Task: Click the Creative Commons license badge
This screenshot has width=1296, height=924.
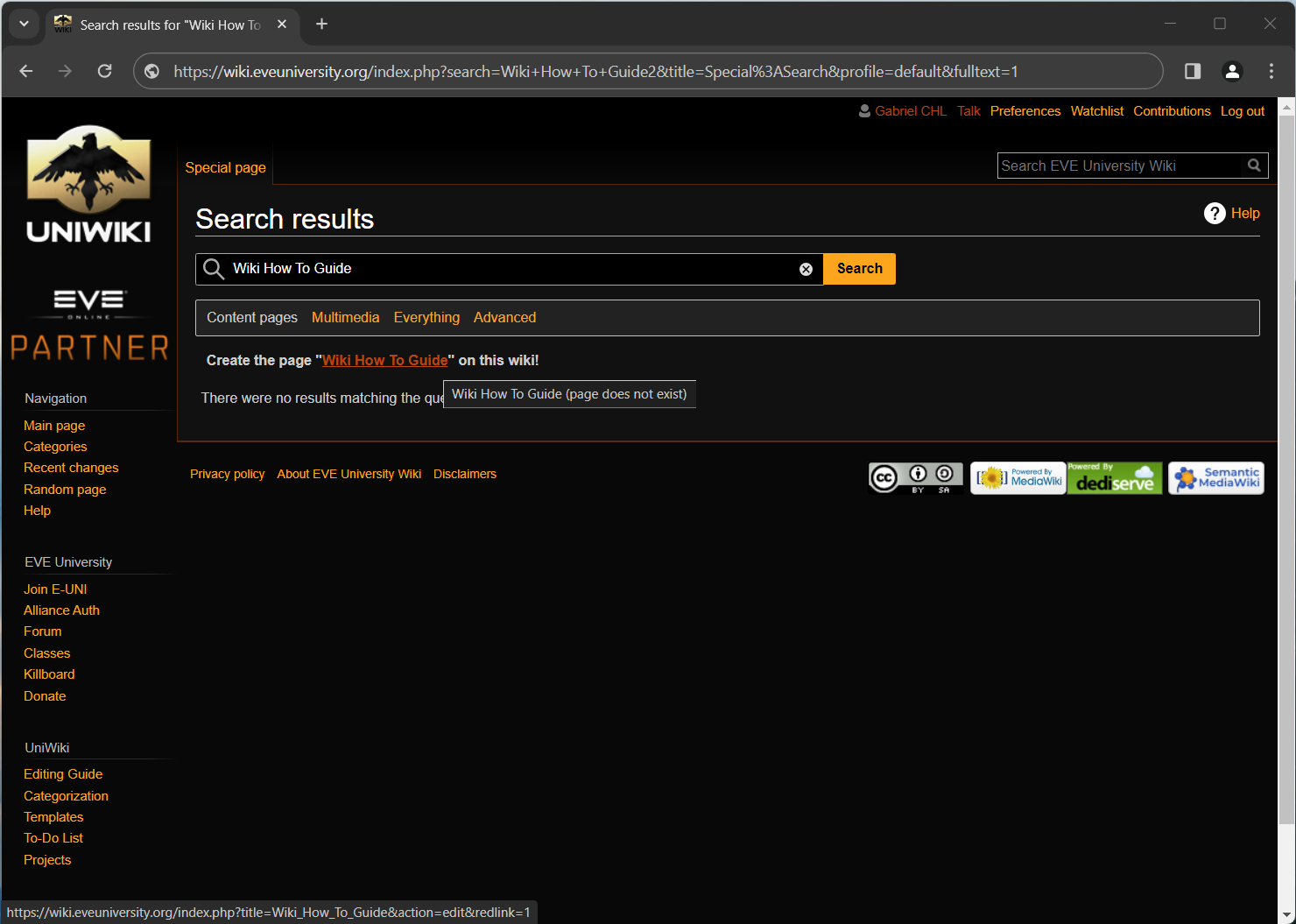Action: 915,478
